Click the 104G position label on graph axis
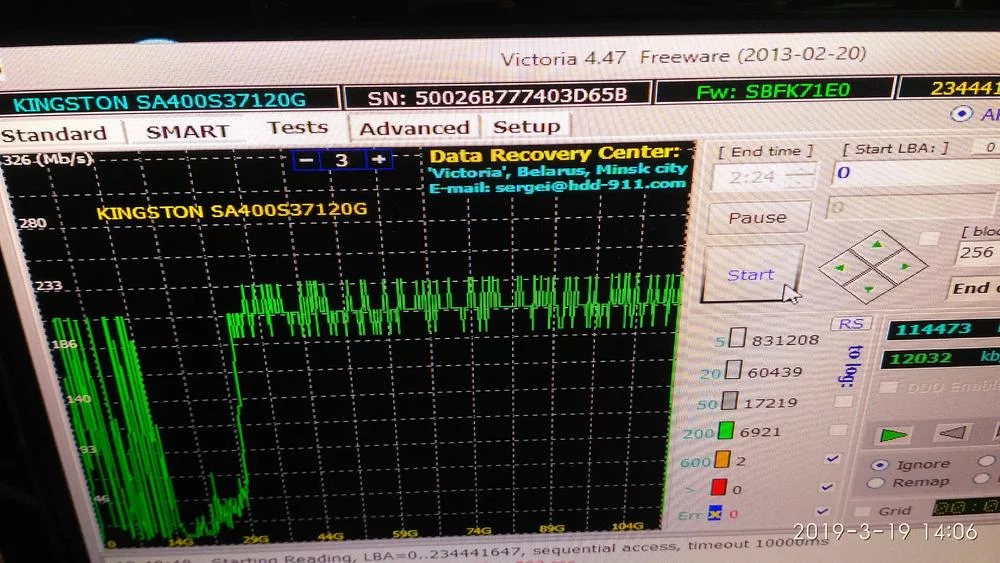The width and height of the screenshot is (1000, 563). [x=628, y=526]
